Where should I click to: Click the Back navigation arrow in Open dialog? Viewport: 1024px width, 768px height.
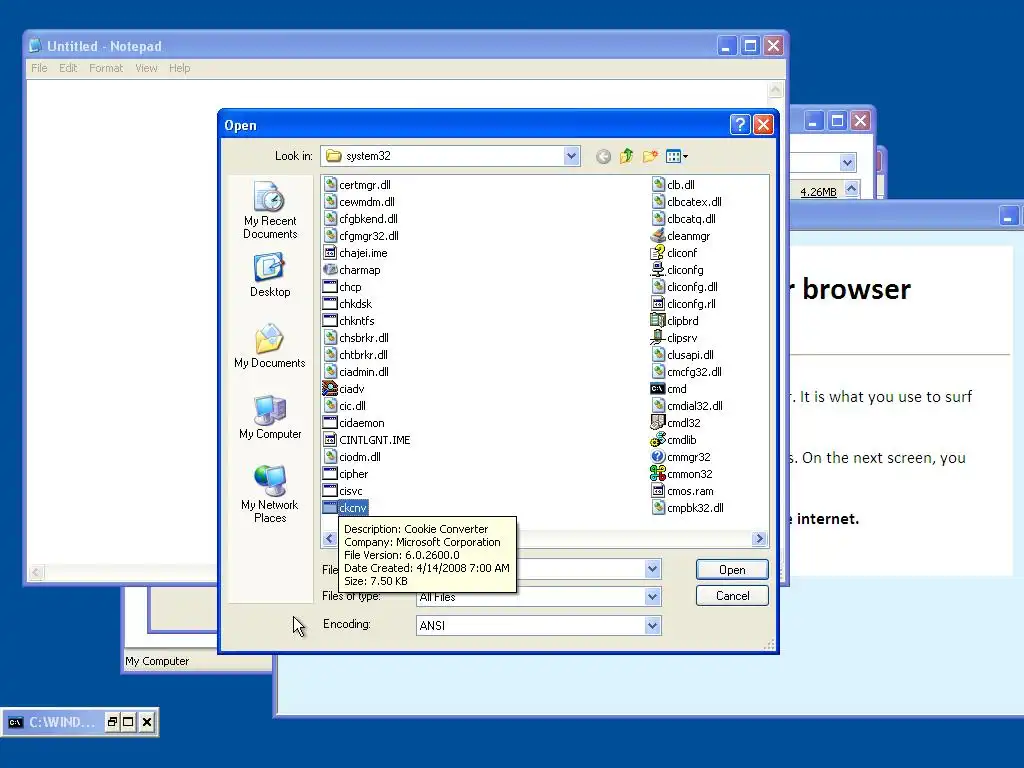(x=603, y=156)
